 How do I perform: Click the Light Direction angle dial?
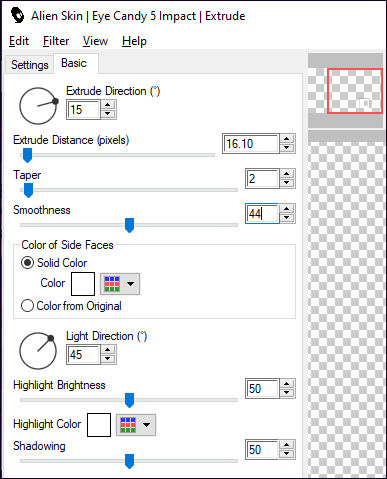click(x=38, y=351)
